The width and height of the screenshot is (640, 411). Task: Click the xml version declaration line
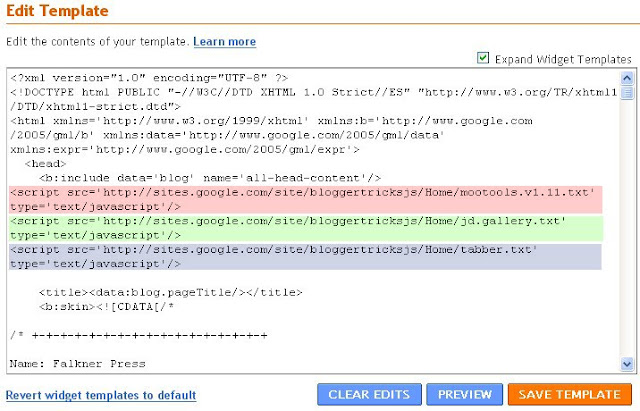150,78
